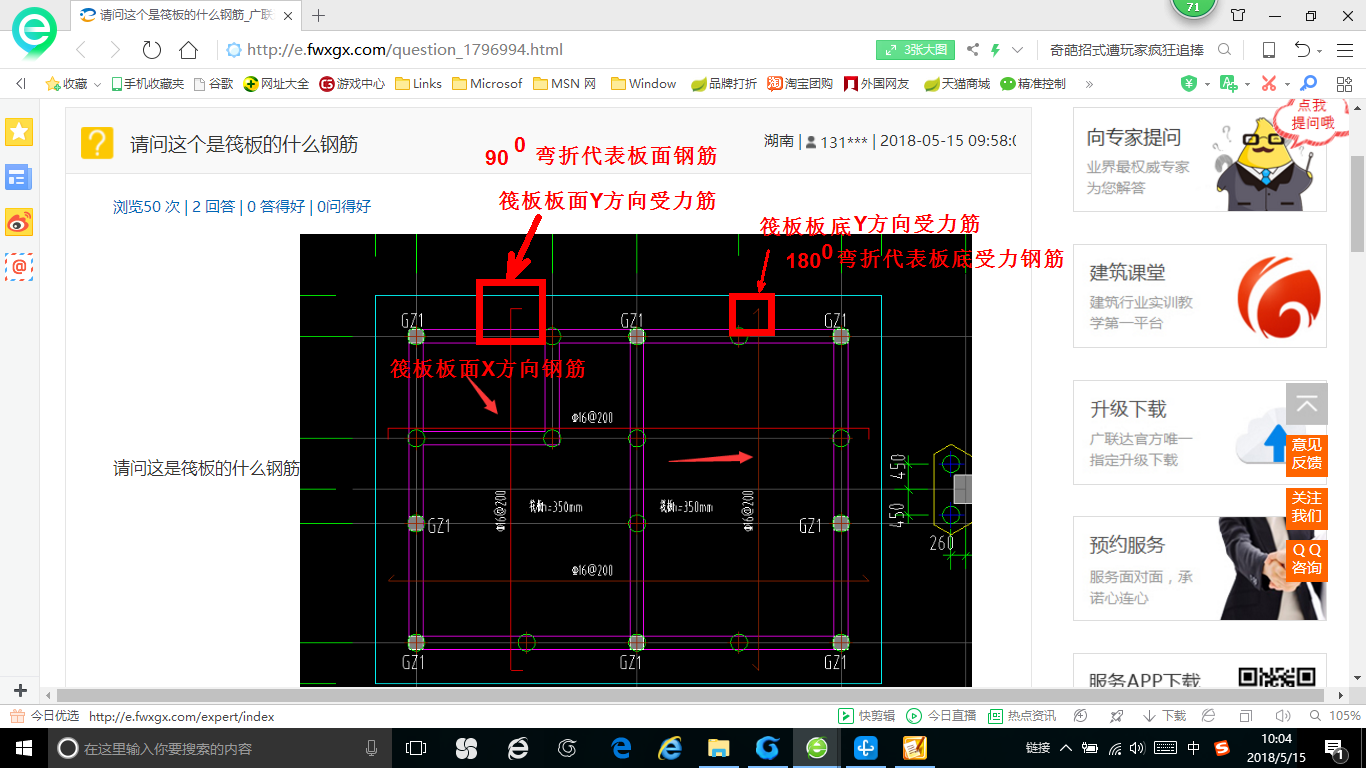Open the 游戏中心 bookmark
The image size is (1366, 768).
[x=352, y=84]
